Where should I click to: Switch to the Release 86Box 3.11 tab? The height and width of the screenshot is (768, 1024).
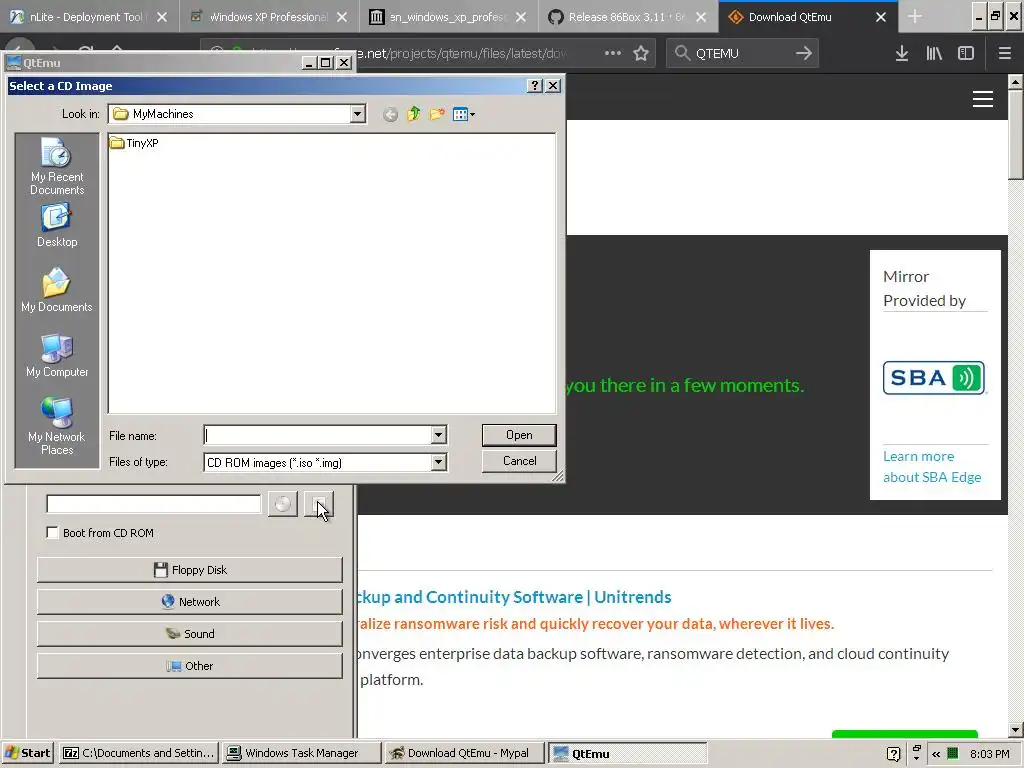click(626, 17)
